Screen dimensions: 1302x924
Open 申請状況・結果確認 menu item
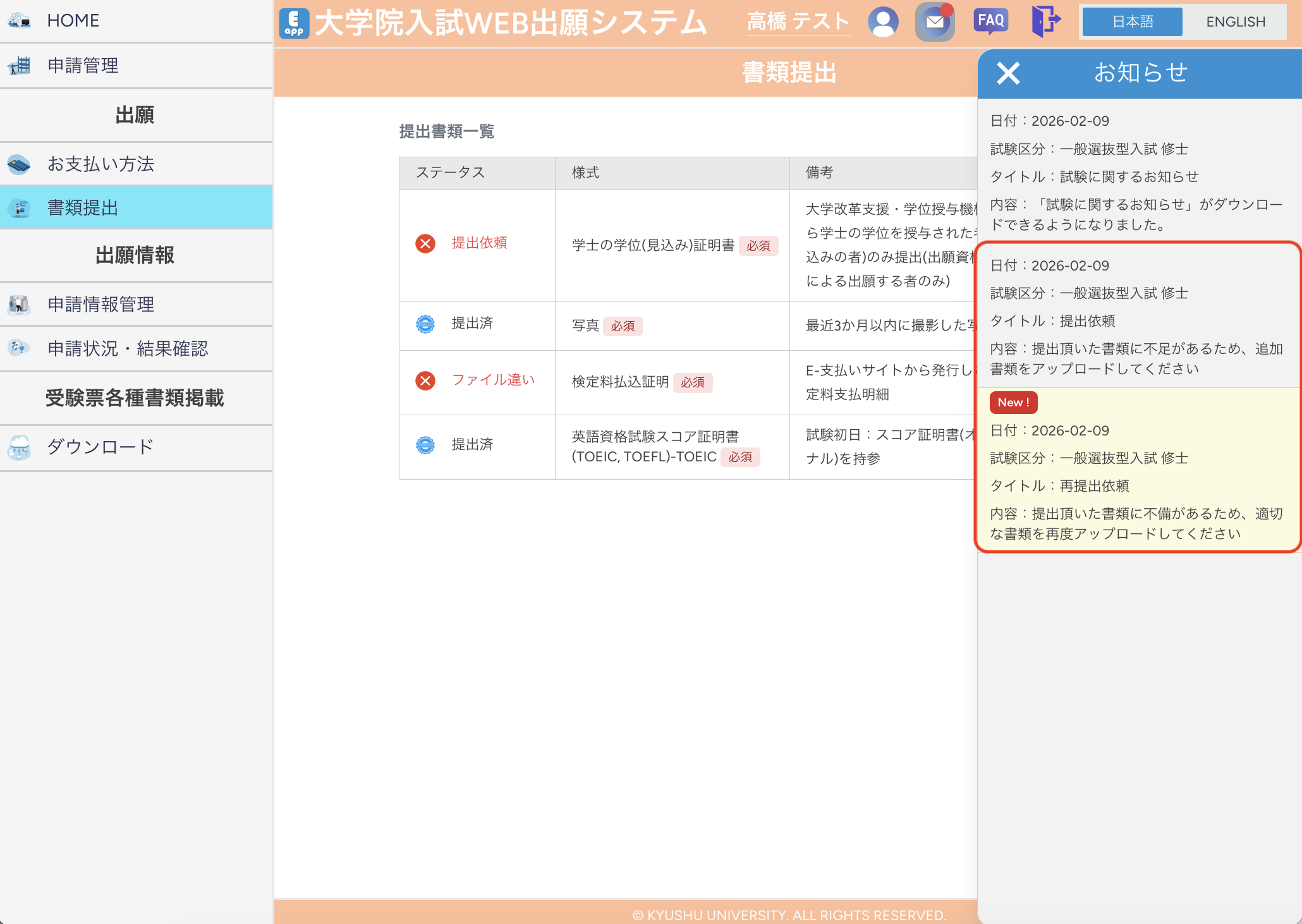pos(127,349)
